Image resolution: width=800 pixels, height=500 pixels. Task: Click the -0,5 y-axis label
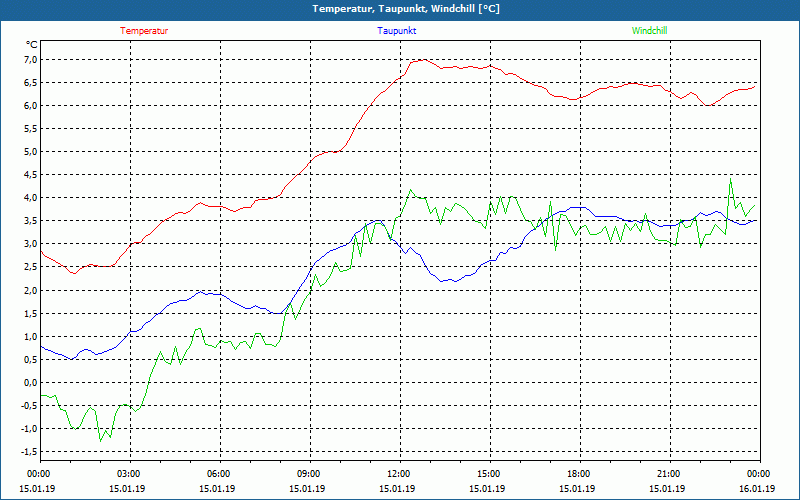tap(29, 406)
